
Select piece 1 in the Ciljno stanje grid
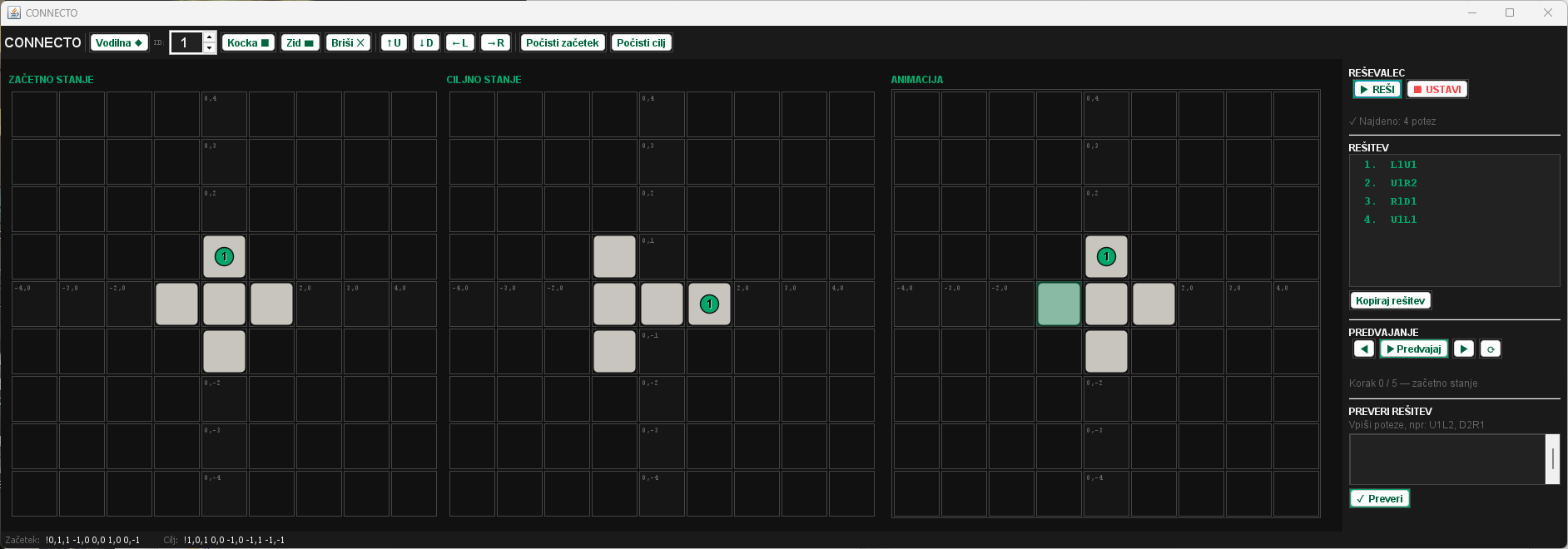pyautogui.click(x=709, y=304)
